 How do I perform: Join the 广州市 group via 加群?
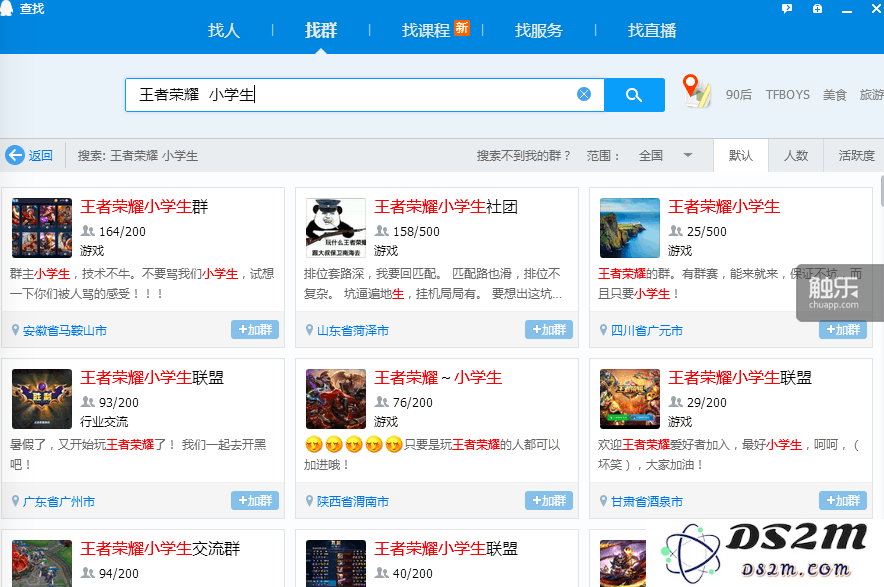click(255, 500)
